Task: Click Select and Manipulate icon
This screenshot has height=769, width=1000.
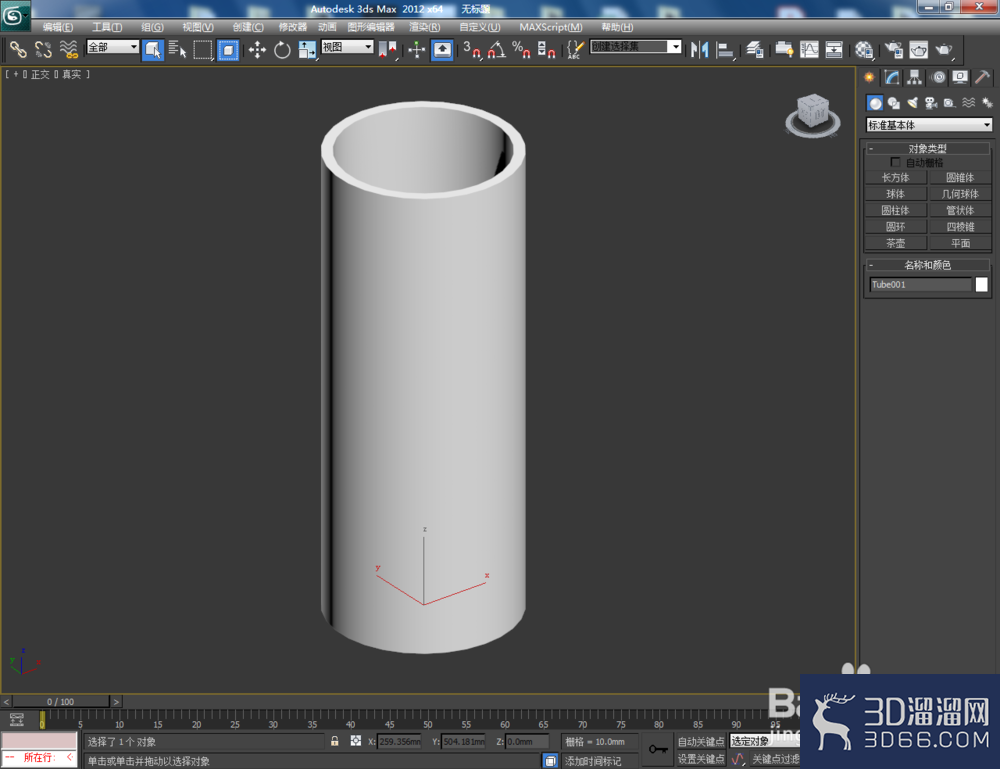Action: [x=416, y=50]
